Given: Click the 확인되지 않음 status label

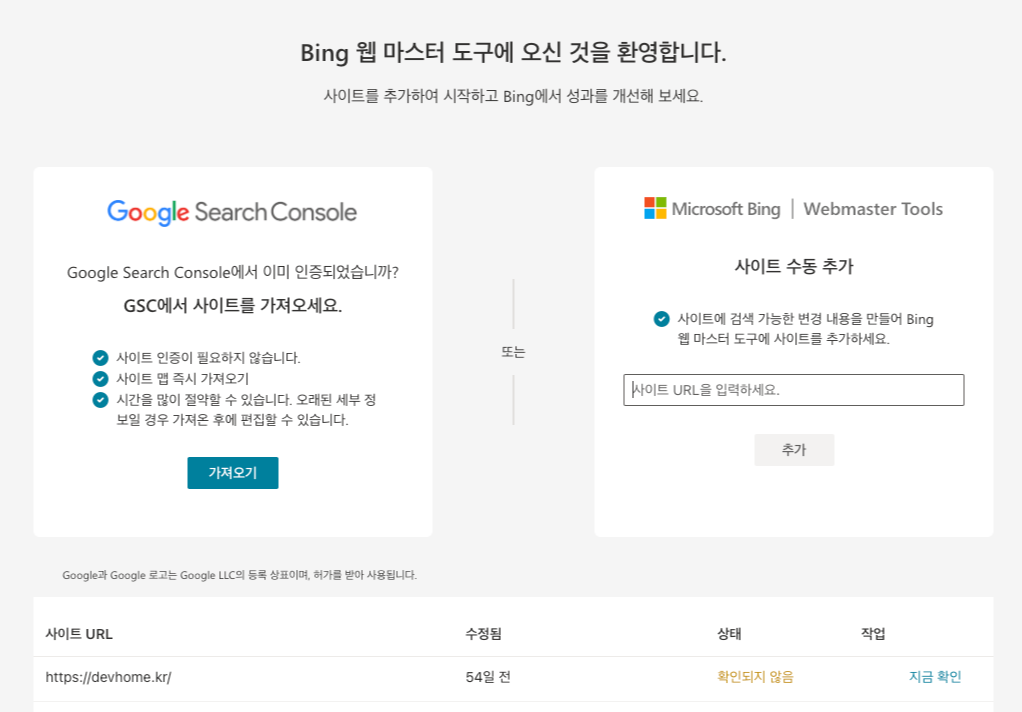Looking at the screenshot, I should [x=752, y=676].
